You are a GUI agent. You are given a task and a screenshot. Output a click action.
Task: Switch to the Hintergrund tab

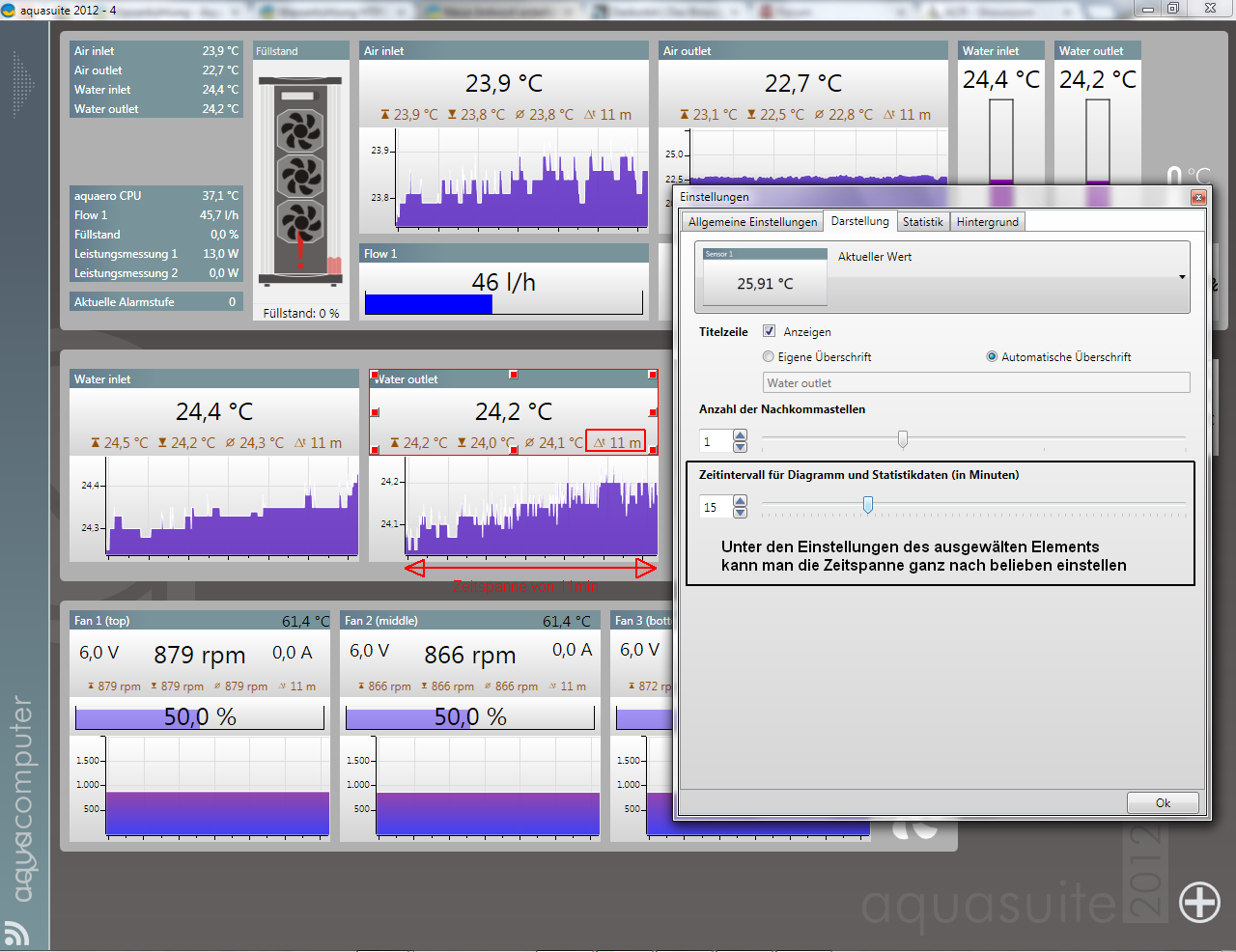coord(987,222)
